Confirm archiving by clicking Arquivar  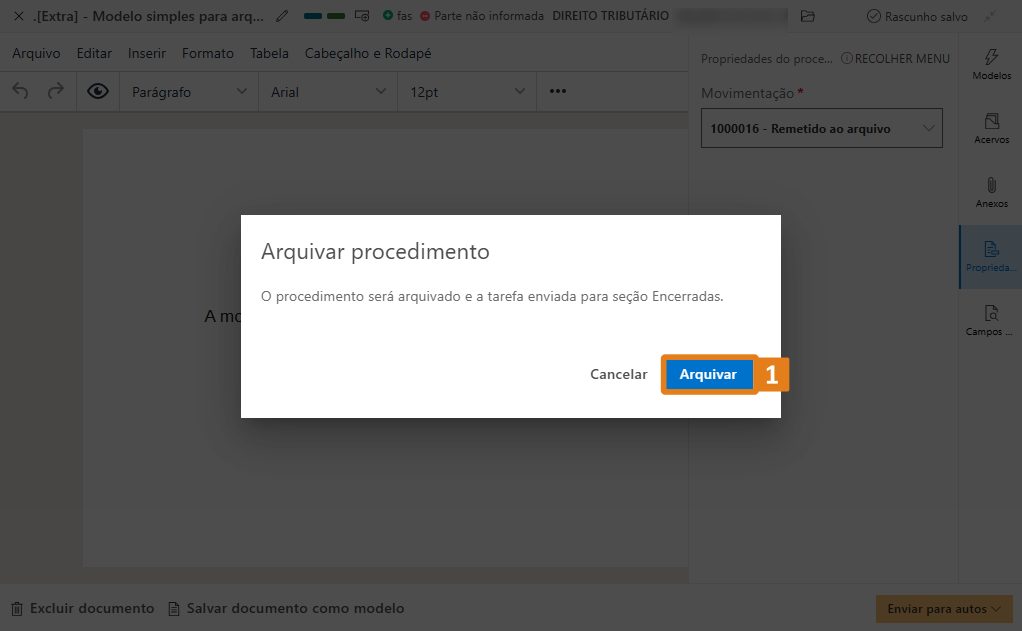709,374
